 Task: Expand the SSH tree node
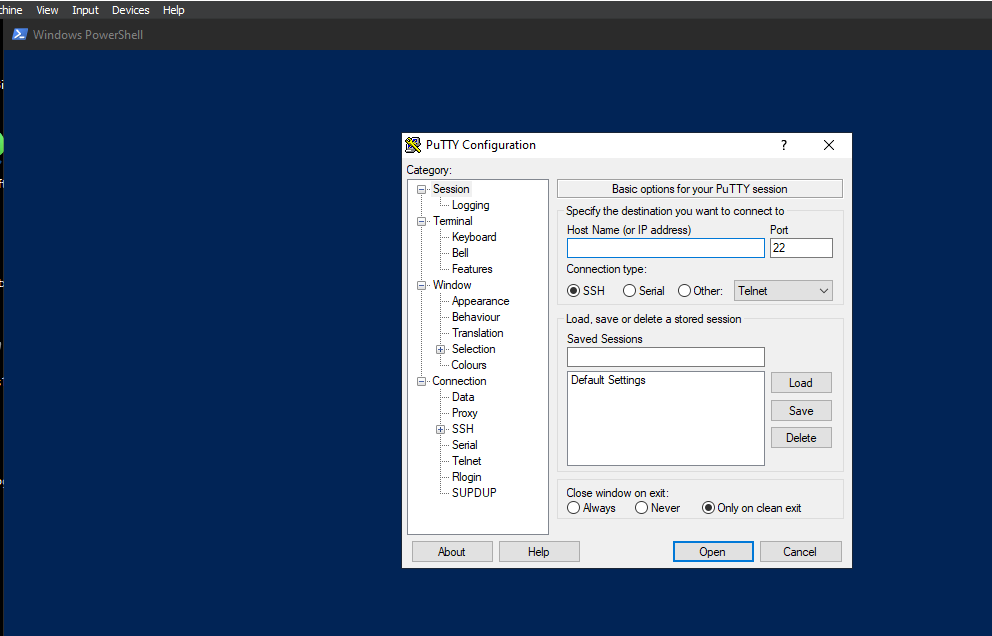(x=440, y=429)
